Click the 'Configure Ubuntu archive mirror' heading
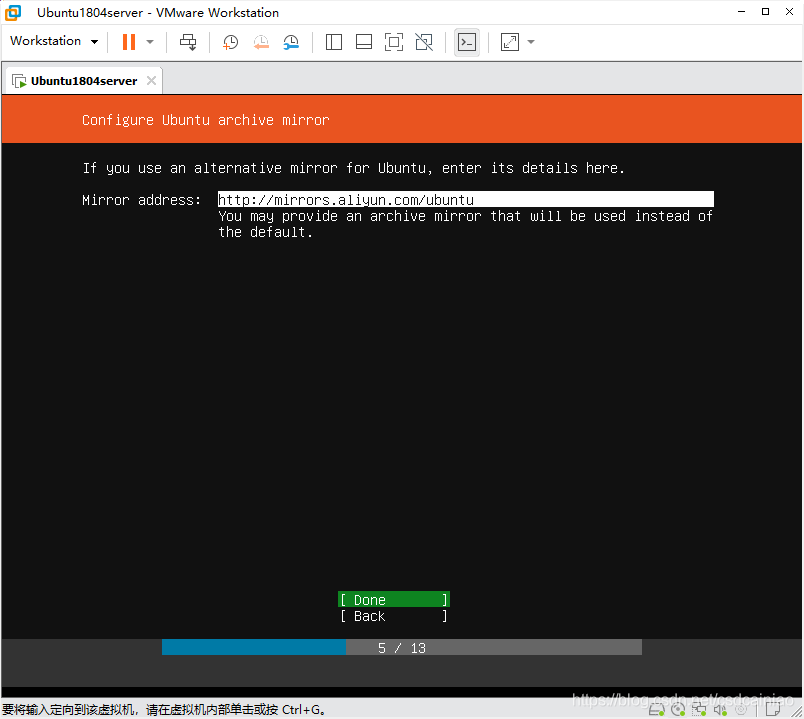Image resolution: width=804 pixels, height=719 pixels. point(206,120)
